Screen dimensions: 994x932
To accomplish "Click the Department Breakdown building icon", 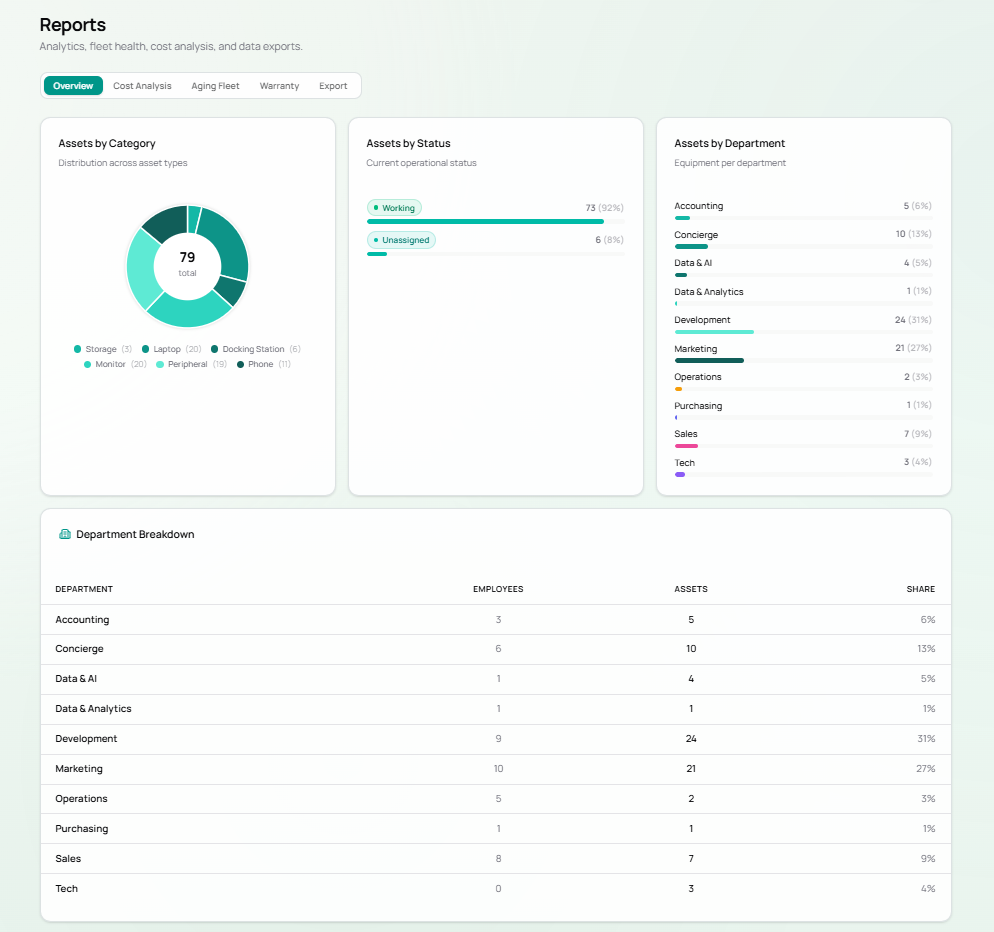I will [65, 534].
